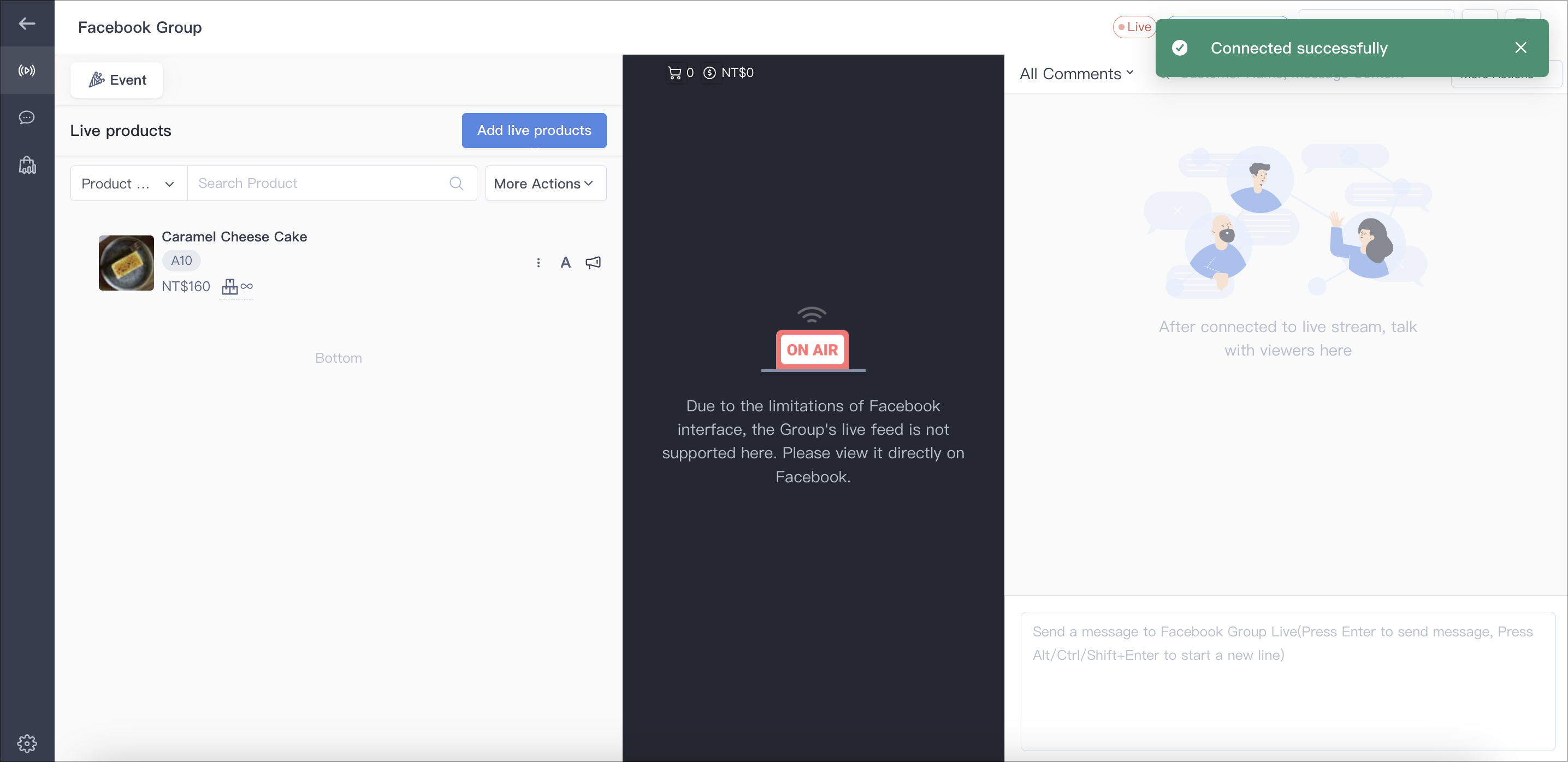This screenshot has width=1568, height=762.
Task: Click the Caramel Cheese Cake product name
Action: (234, 237)
